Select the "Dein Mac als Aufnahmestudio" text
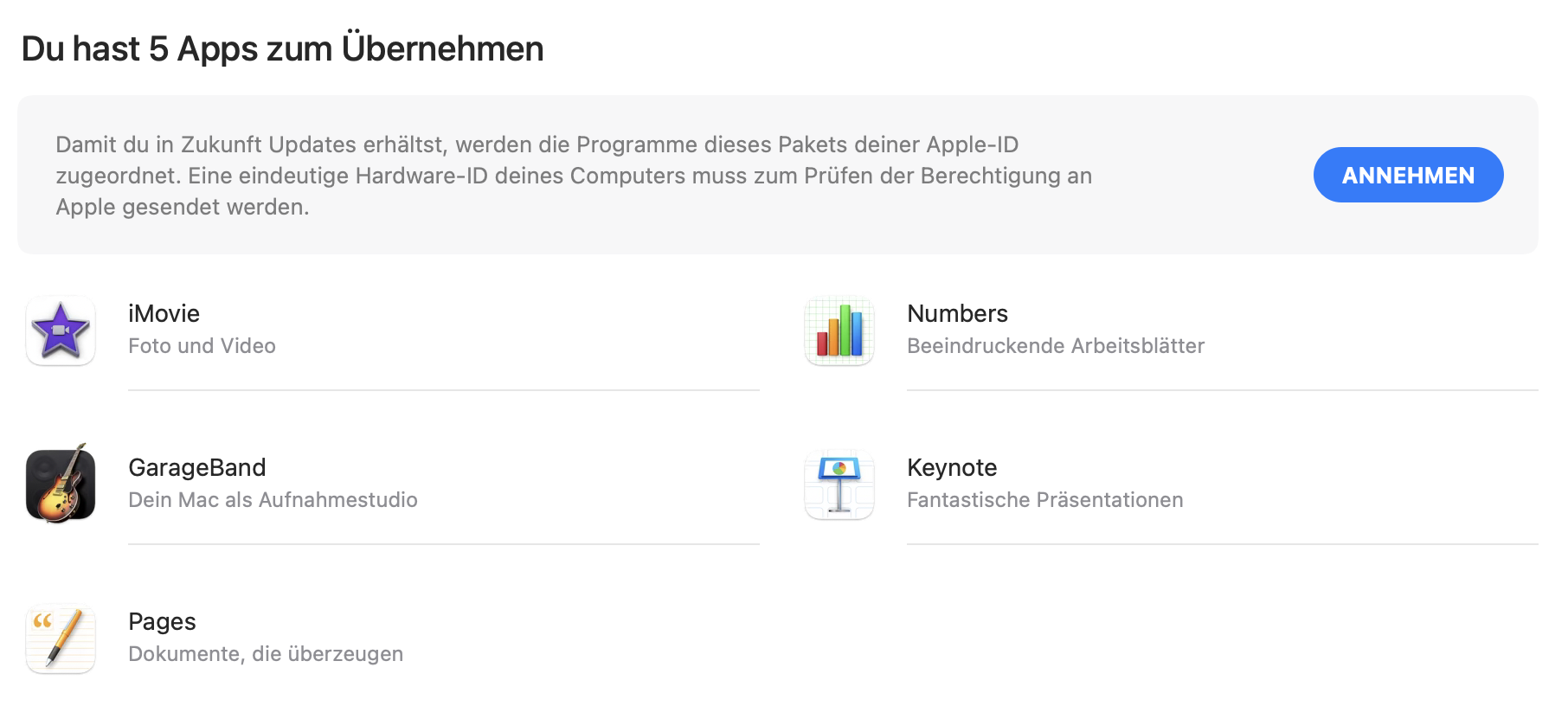The image size is (1568, 706). [x=273, y=500]
